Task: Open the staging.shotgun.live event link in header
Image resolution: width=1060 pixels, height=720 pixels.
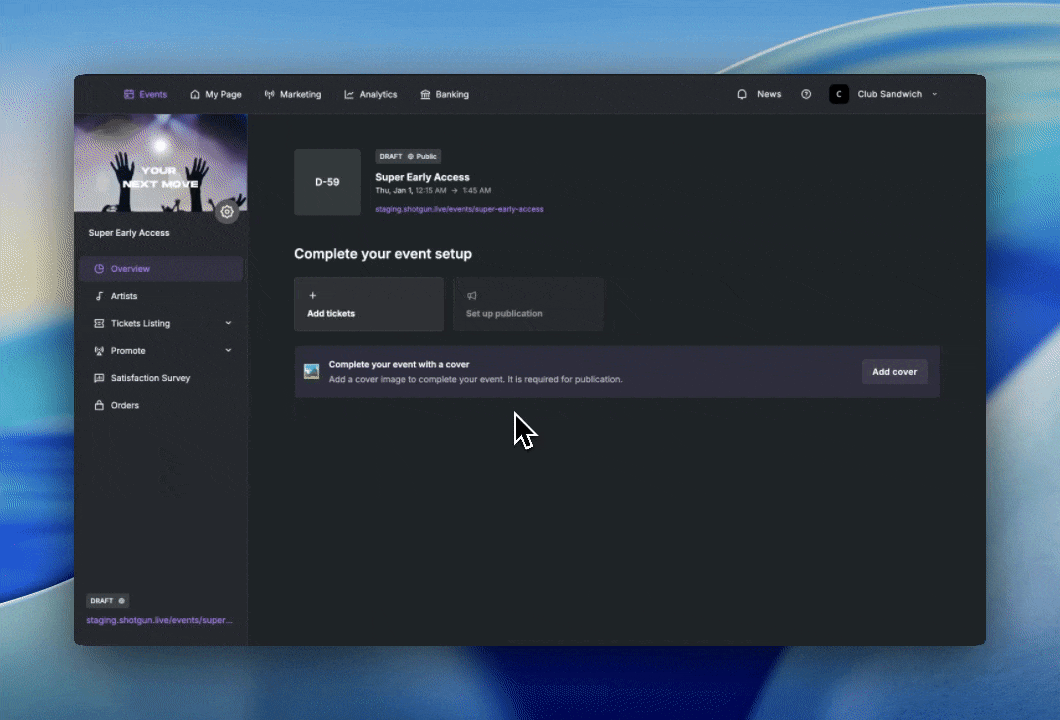Action: [x=459, y=209]
